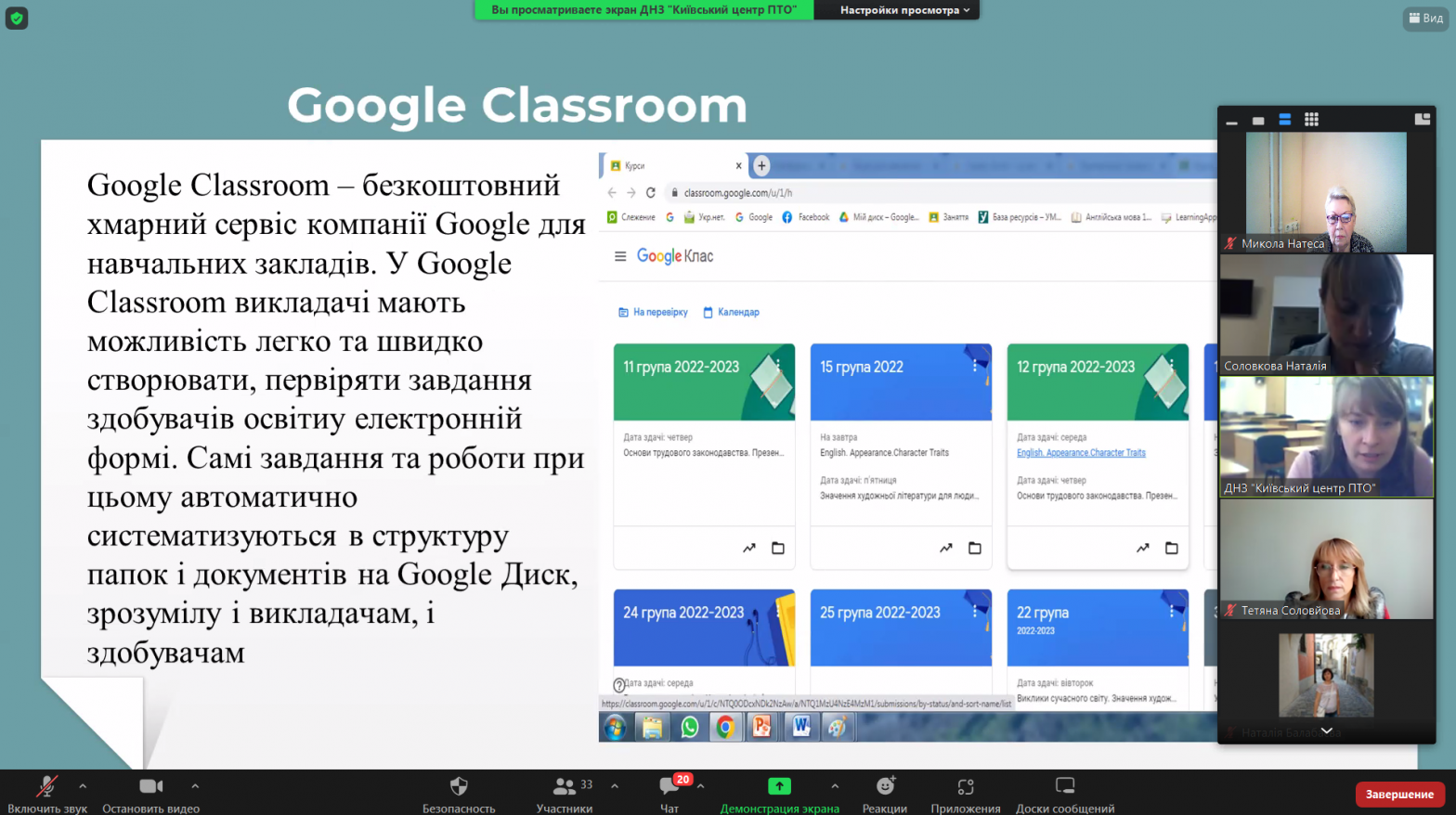Screen dimensions: 1456x815
Task: Select vertical strip thumbnail view
Action: (1285, 120)
